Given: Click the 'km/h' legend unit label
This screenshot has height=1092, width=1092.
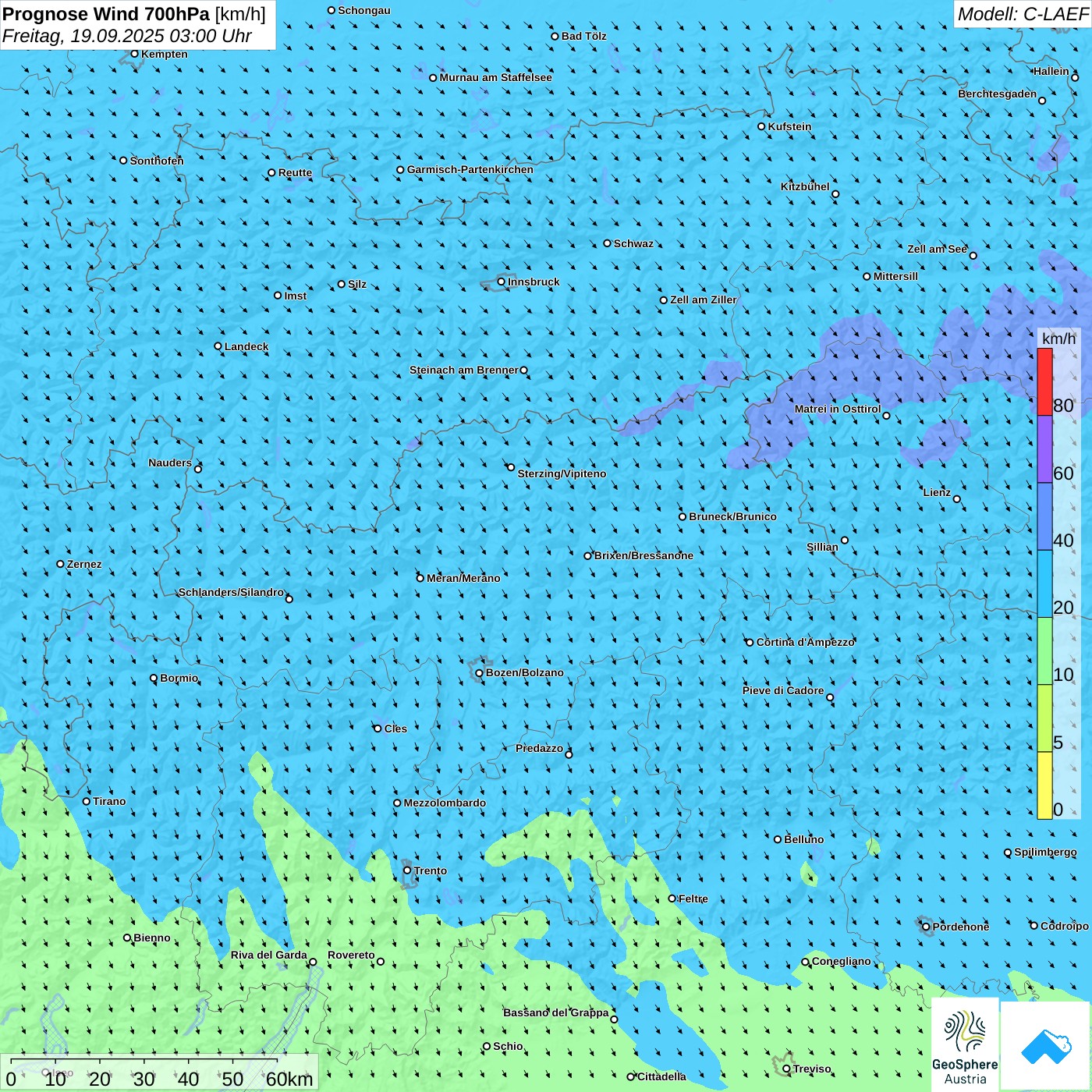Looking at the screenshot, I should pos(1058,339).
